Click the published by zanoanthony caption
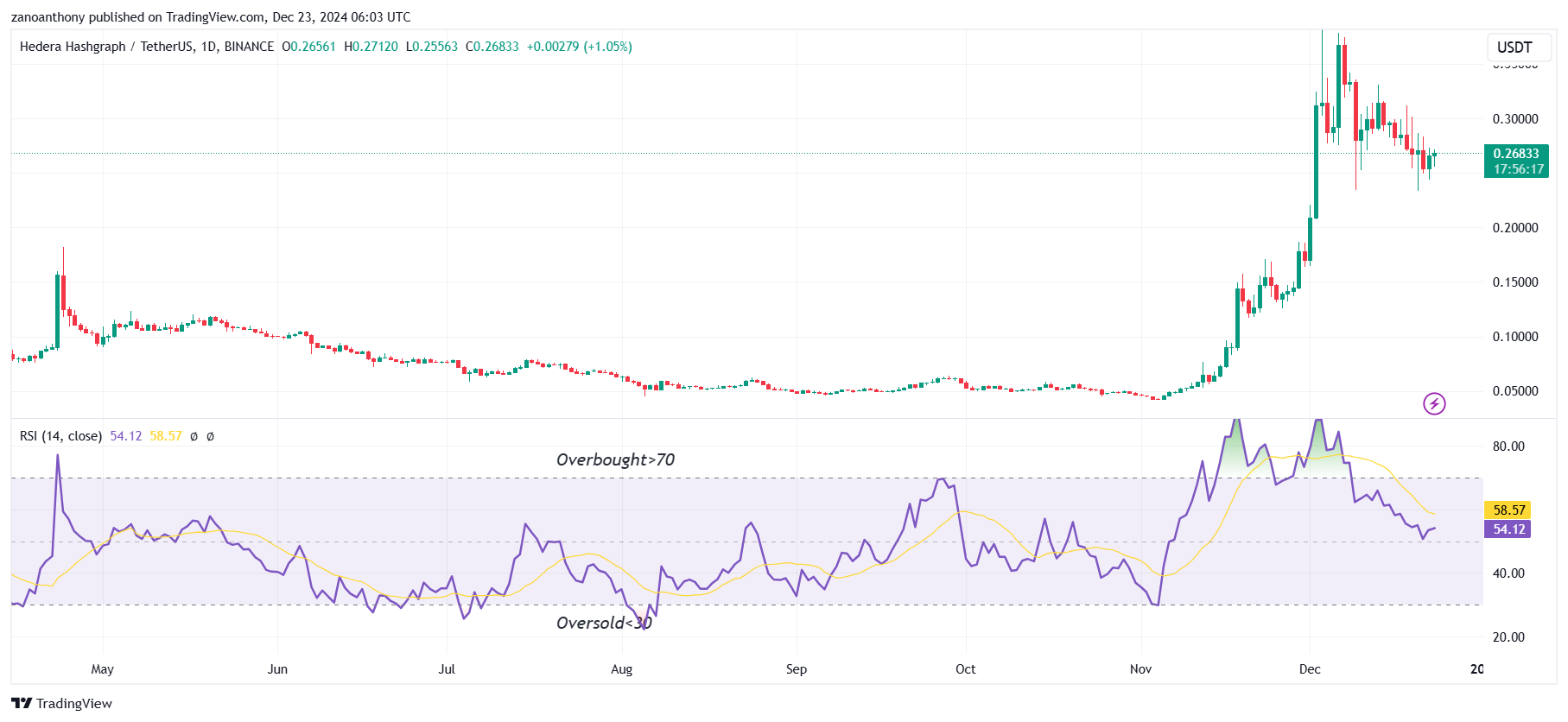Image resolution: width=1568 pixels, height=722 pixels. 210,17
